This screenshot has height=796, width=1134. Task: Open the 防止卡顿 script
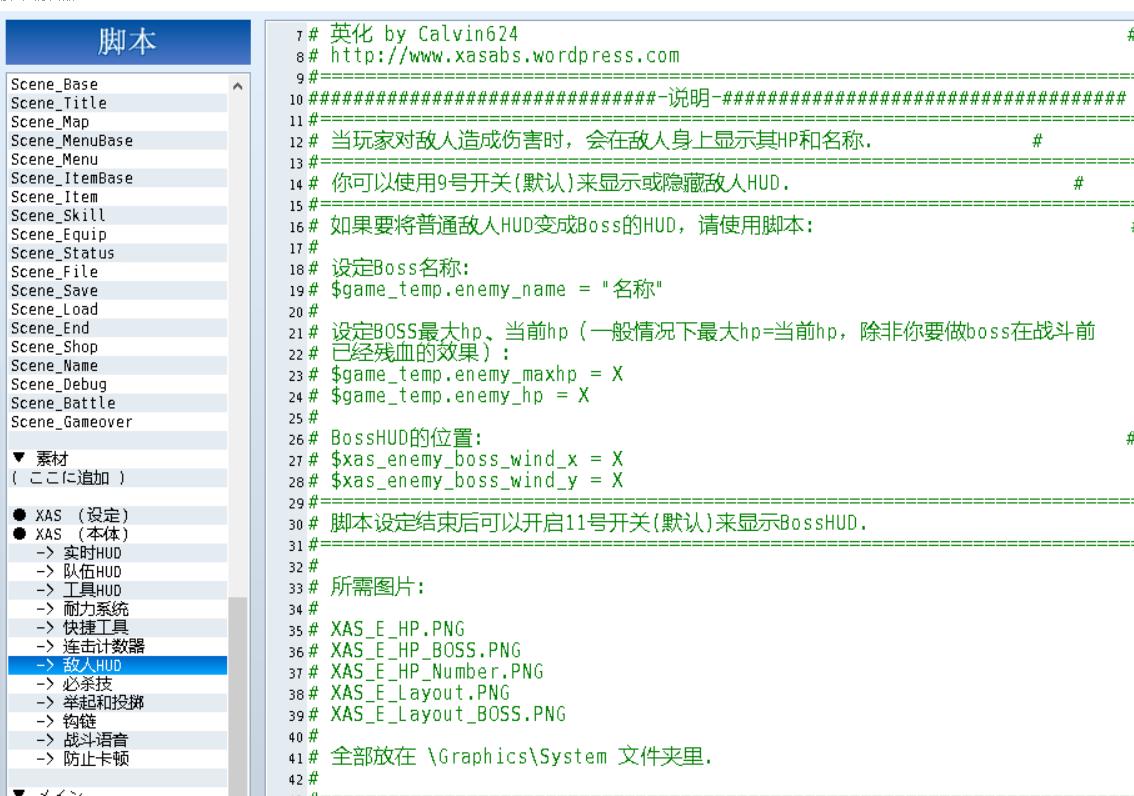pos(117,760)
